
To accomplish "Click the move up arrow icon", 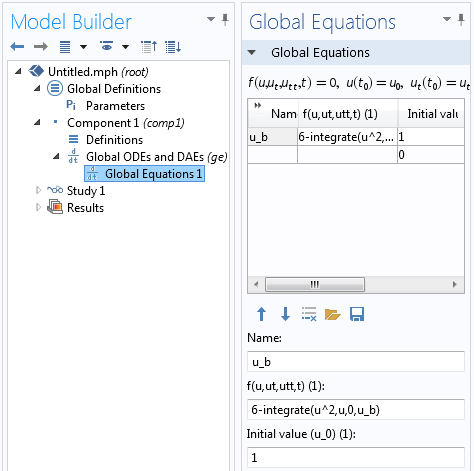I will (x=261, y=314).
